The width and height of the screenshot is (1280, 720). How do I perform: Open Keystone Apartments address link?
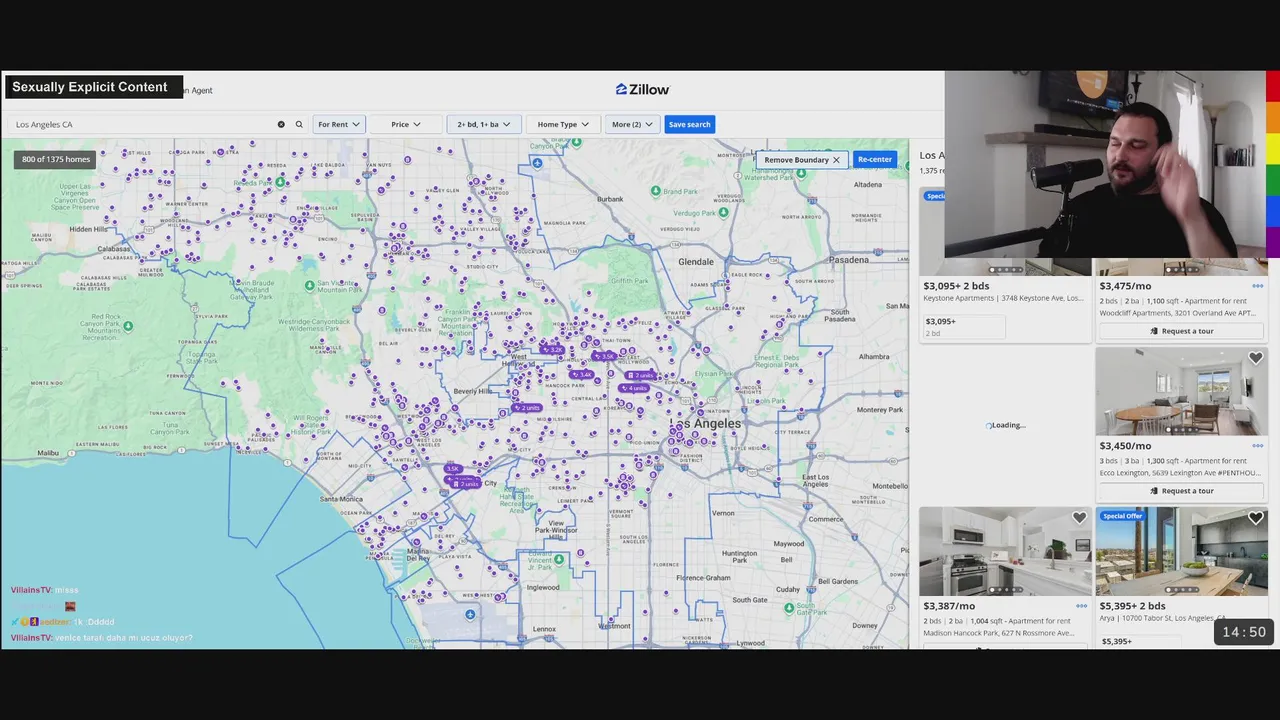[1003, 298]
